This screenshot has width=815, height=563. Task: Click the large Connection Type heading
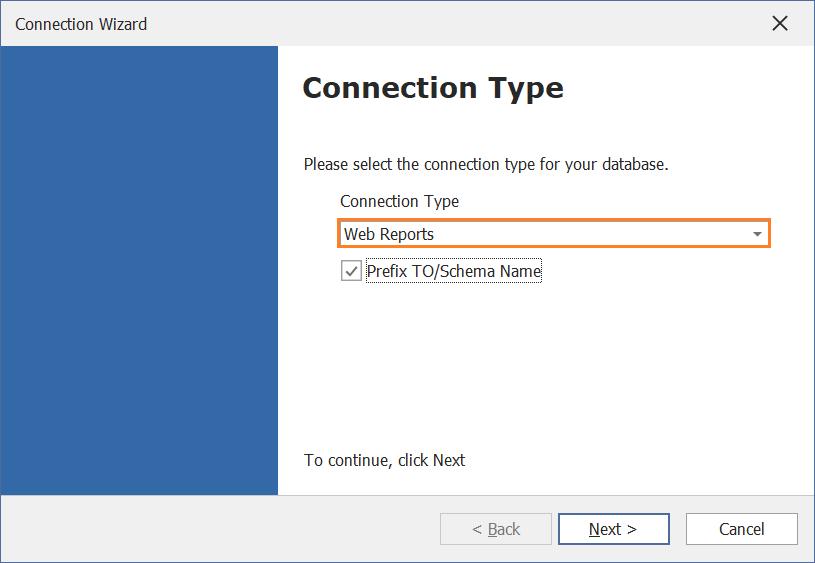tap(433, 88)
